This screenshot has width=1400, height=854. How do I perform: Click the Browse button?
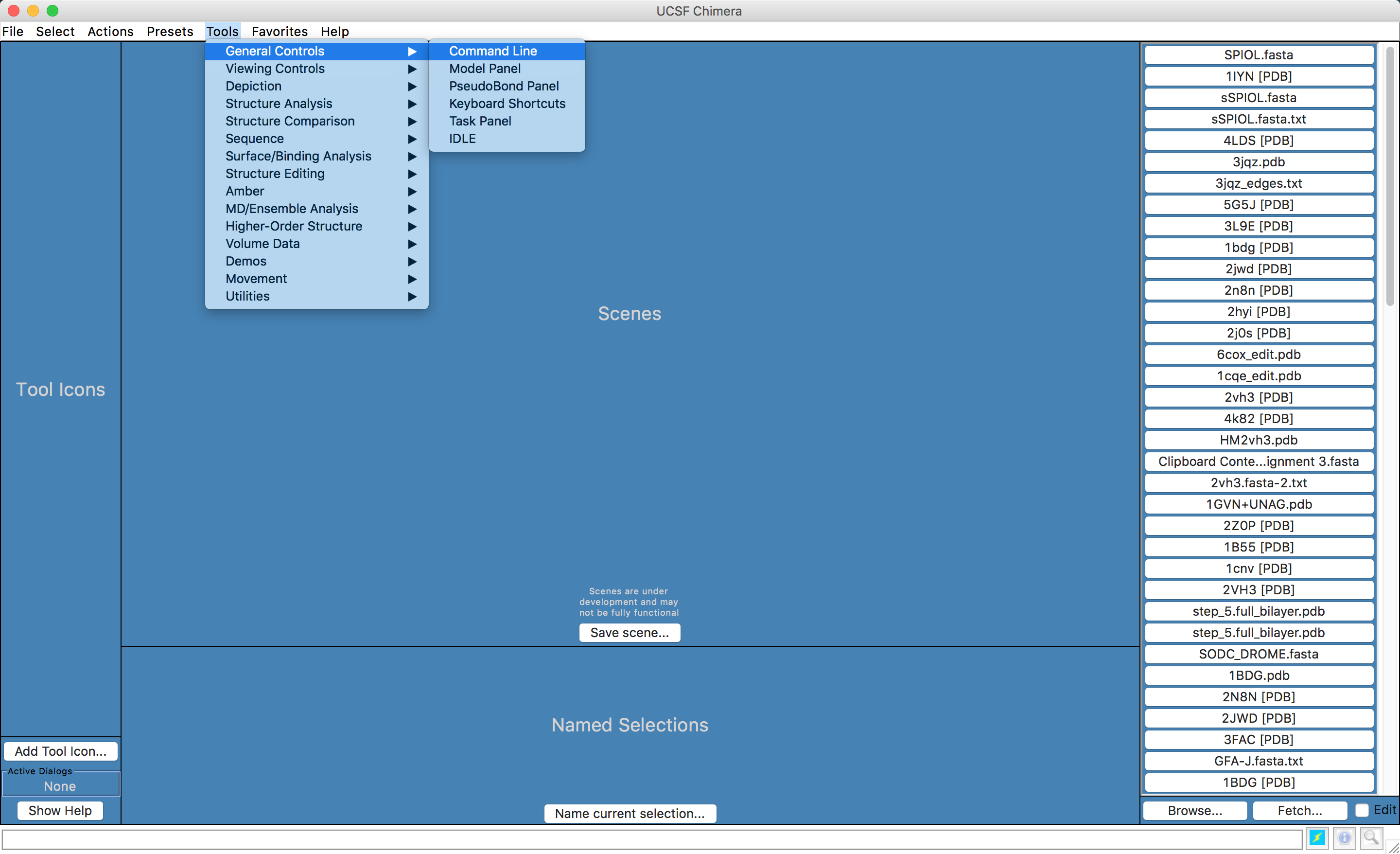[x=1195, y=810]
